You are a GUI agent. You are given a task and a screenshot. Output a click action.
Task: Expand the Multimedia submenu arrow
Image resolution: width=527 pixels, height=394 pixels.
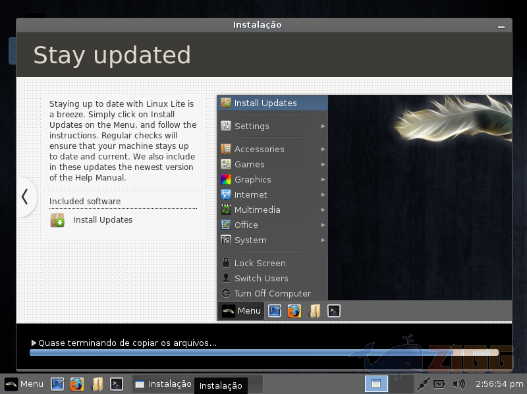[x=323, y=210]
